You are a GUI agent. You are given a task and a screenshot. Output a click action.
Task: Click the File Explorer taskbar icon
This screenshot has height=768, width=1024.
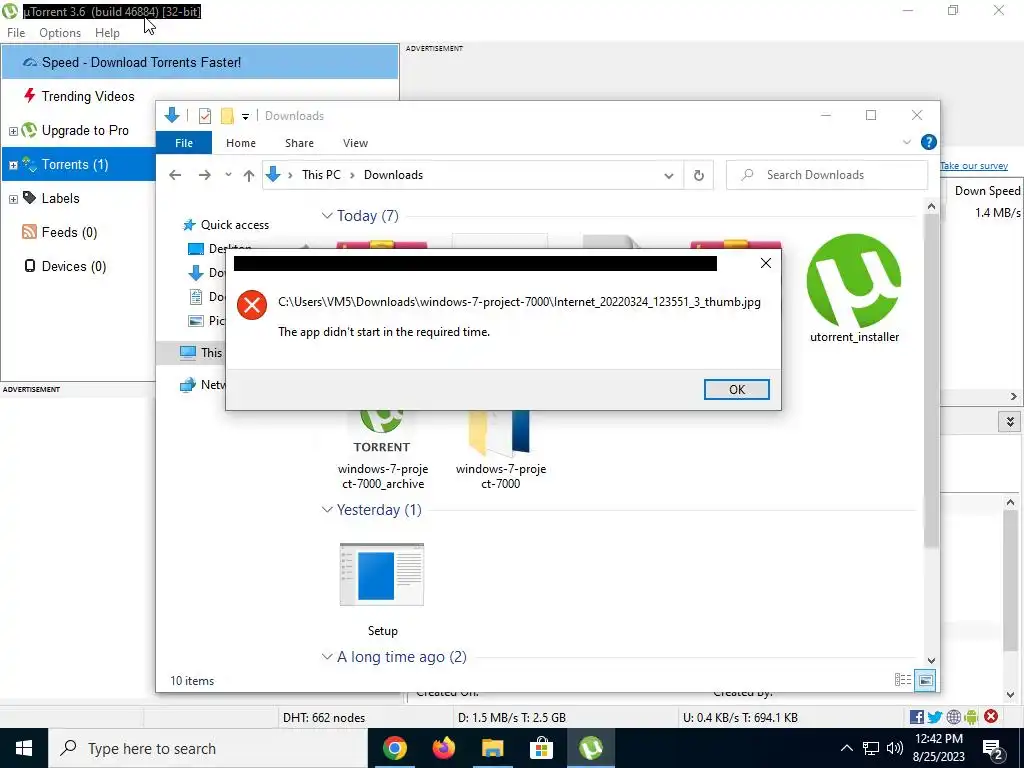point(492,748)
